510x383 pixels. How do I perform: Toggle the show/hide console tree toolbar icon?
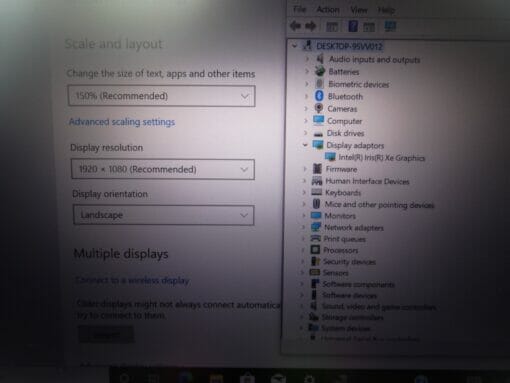point(331,26)
